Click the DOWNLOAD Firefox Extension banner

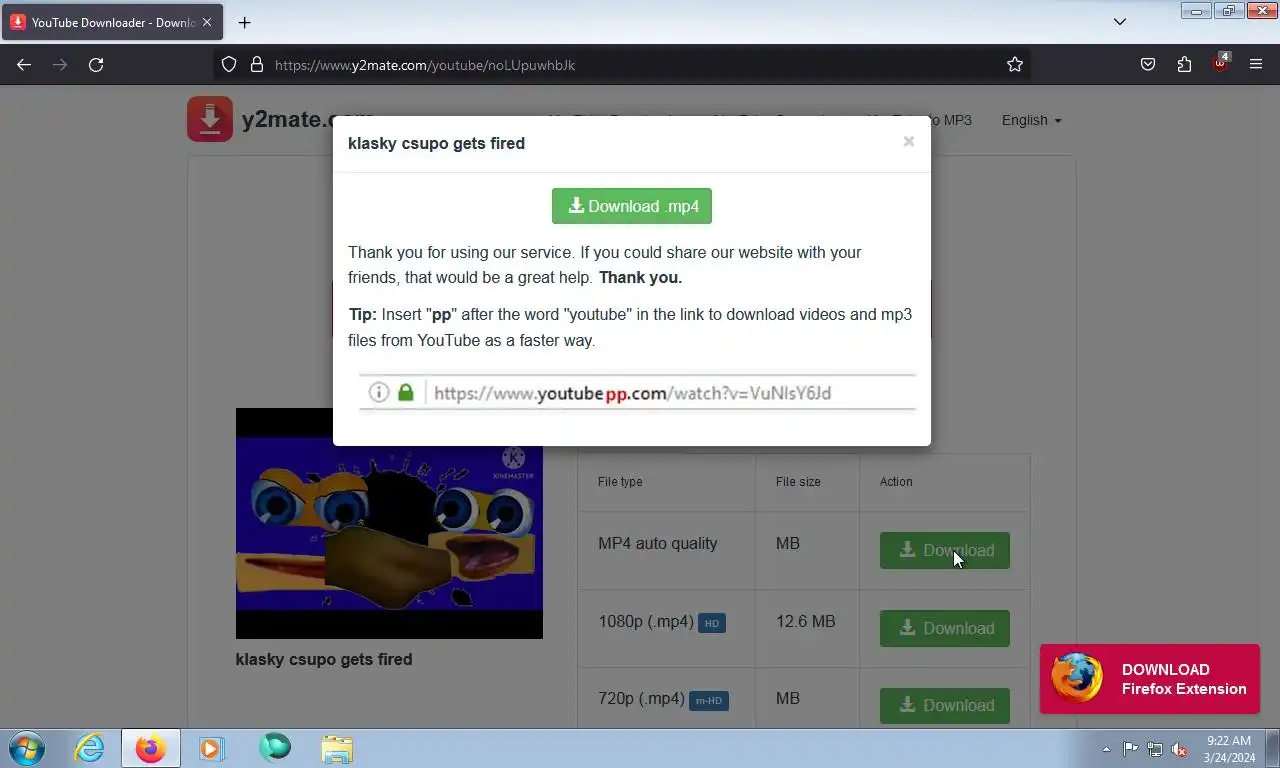pyautogui.click(x=1150, y=679)
